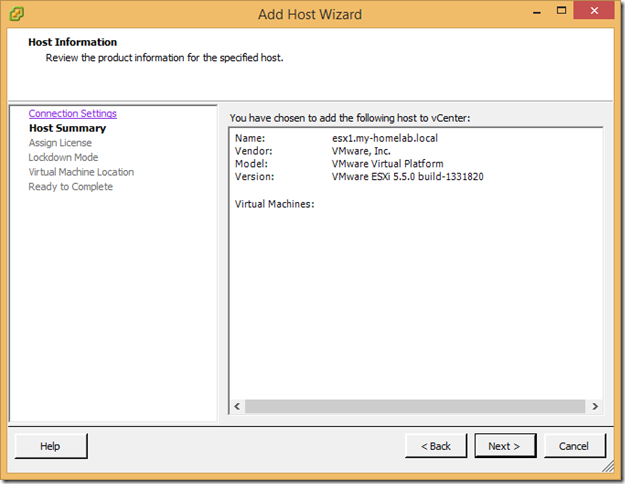The height and width of the screenshot is (484, 625).
Task: Click the vSphere icon in title bar
Action: (17, 15)
